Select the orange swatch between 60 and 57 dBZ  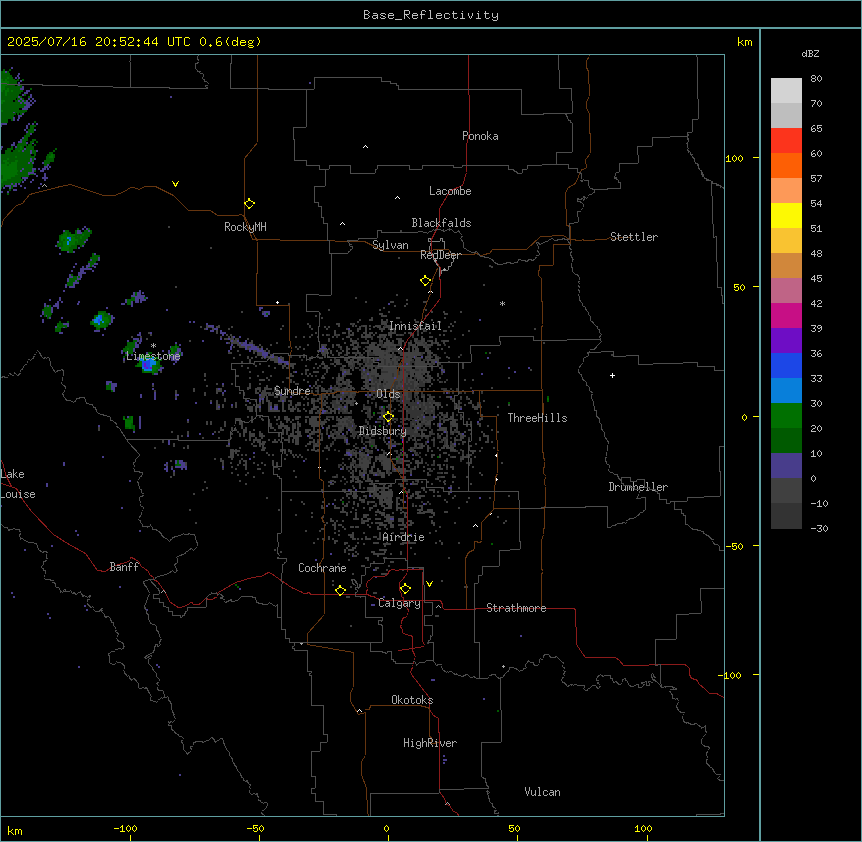[786, 165]
